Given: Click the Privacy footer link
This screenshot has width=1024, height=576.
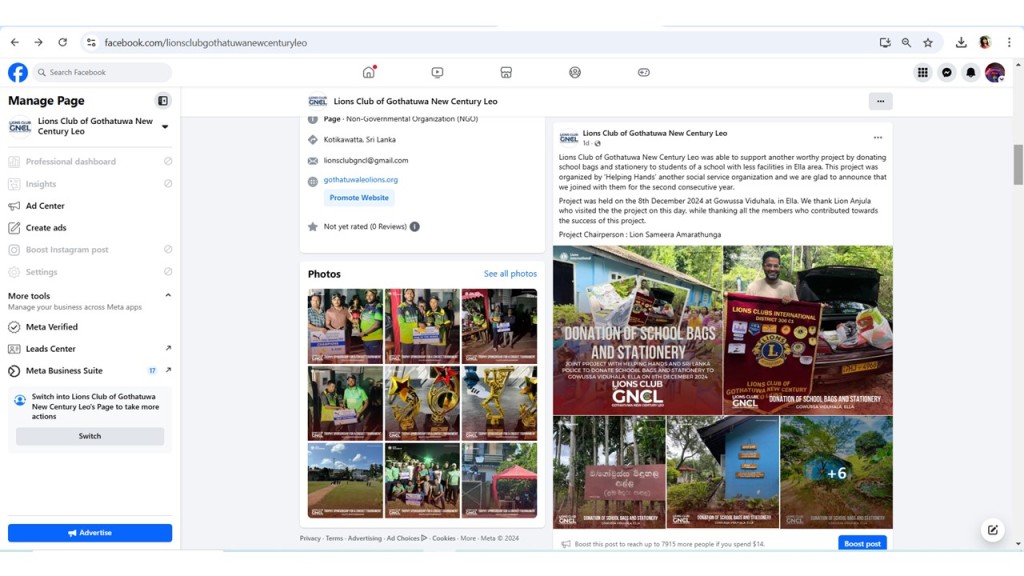Looking at the screenshot, I should coord(310,538).
